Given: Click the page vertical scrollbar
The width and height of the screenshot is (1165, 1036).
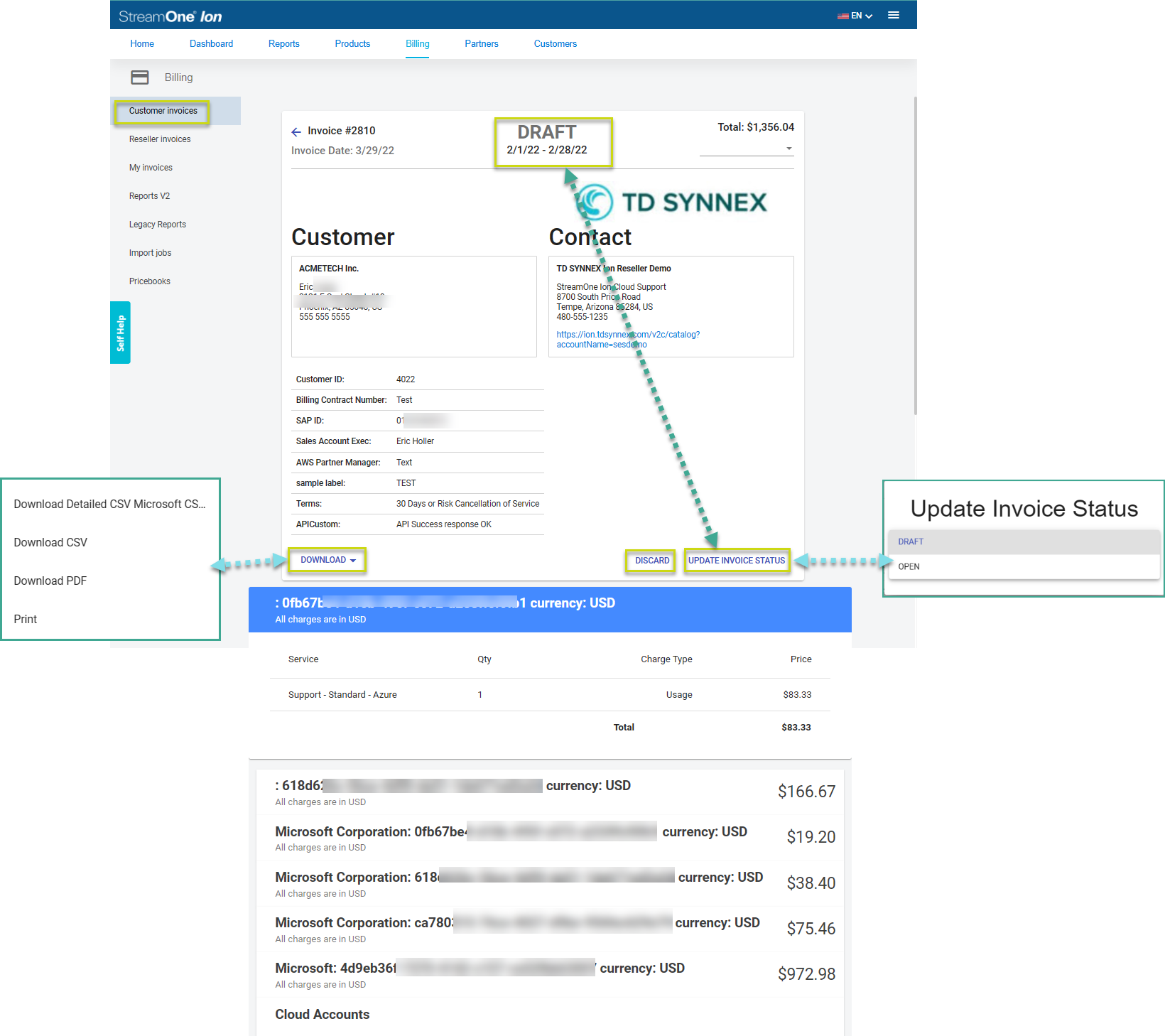Looking at the screenshot, I should [x=915, y=256].
